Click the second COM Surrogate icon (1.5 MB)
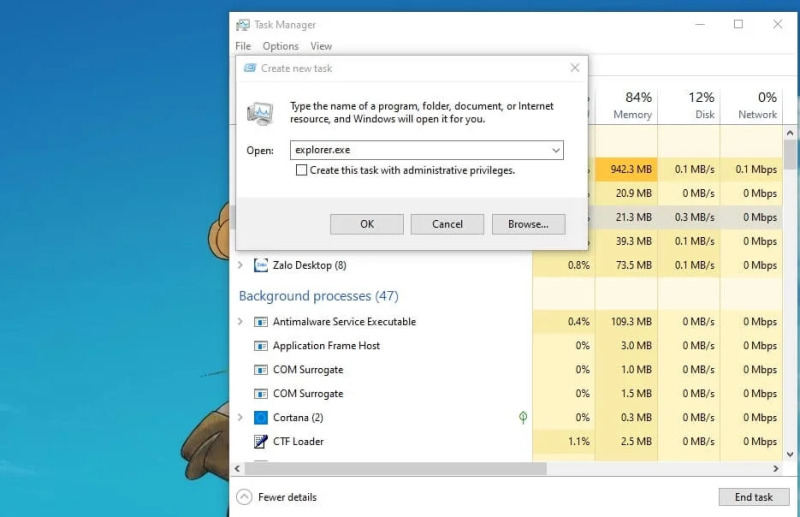This screenshot has width=800, height=517. [x=261, y=393]
